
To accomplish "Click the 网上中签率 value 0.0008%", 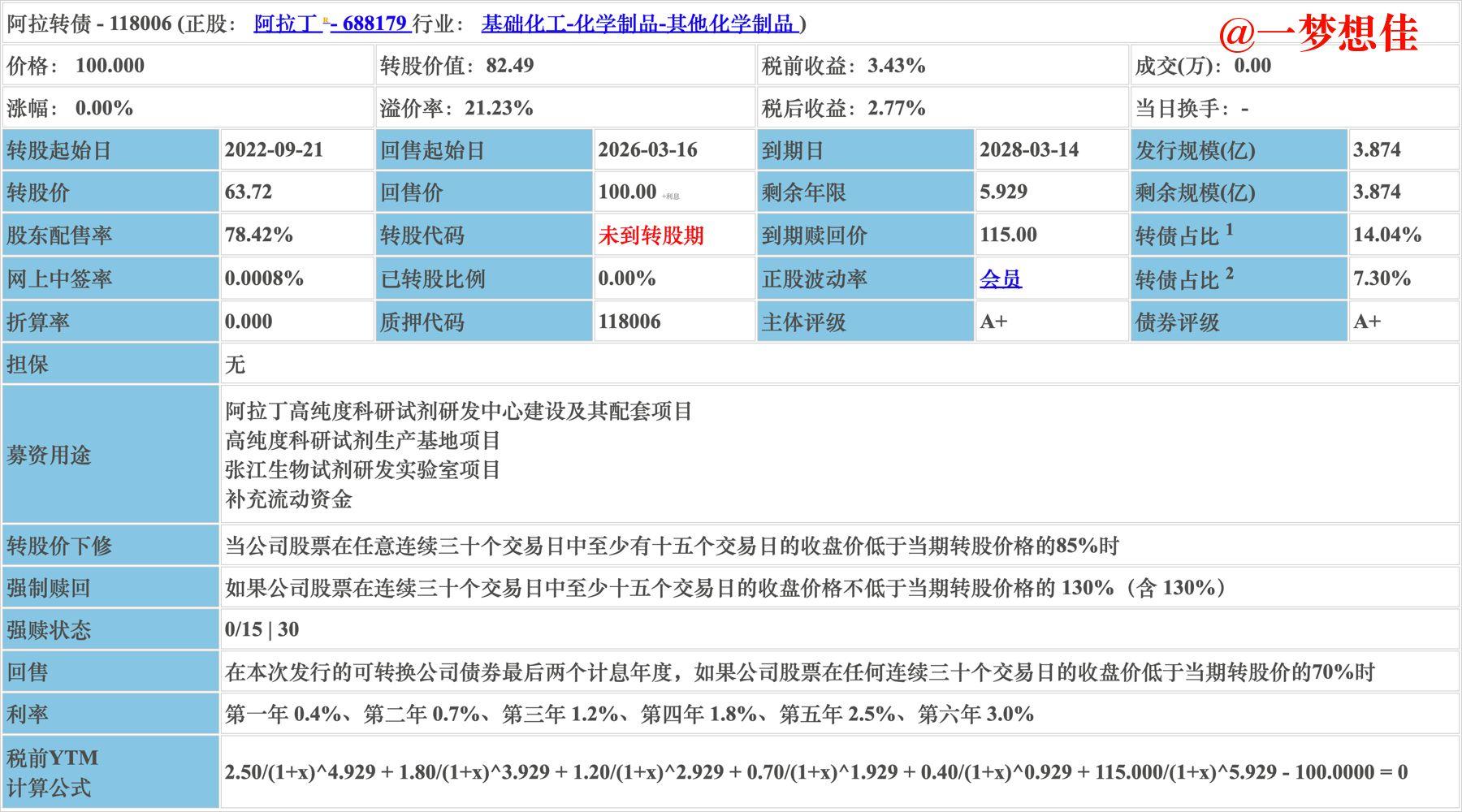I will 264,279.
